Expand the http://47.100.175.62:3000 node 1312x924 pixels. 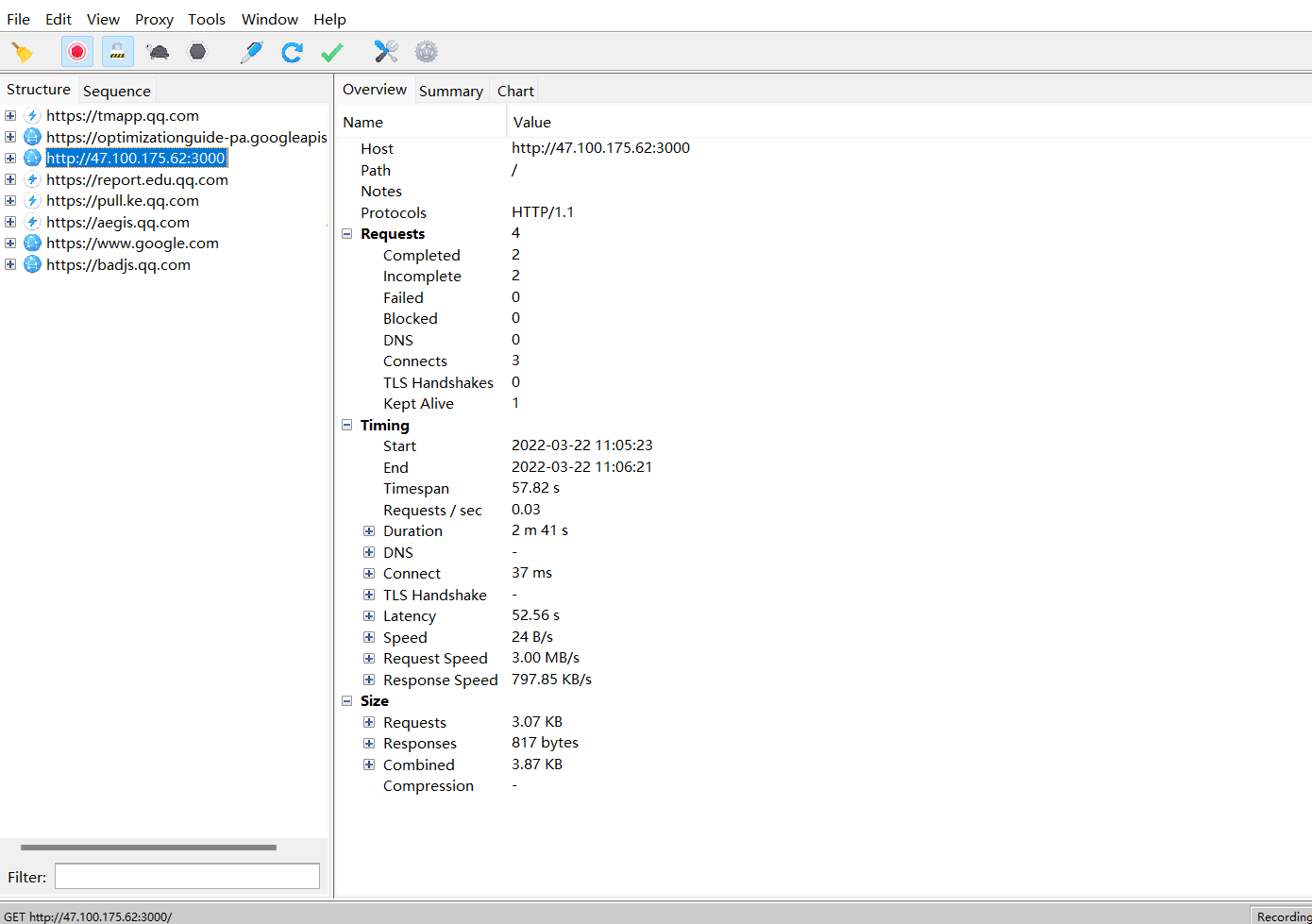pyautogui.click(x=10, y=158)
